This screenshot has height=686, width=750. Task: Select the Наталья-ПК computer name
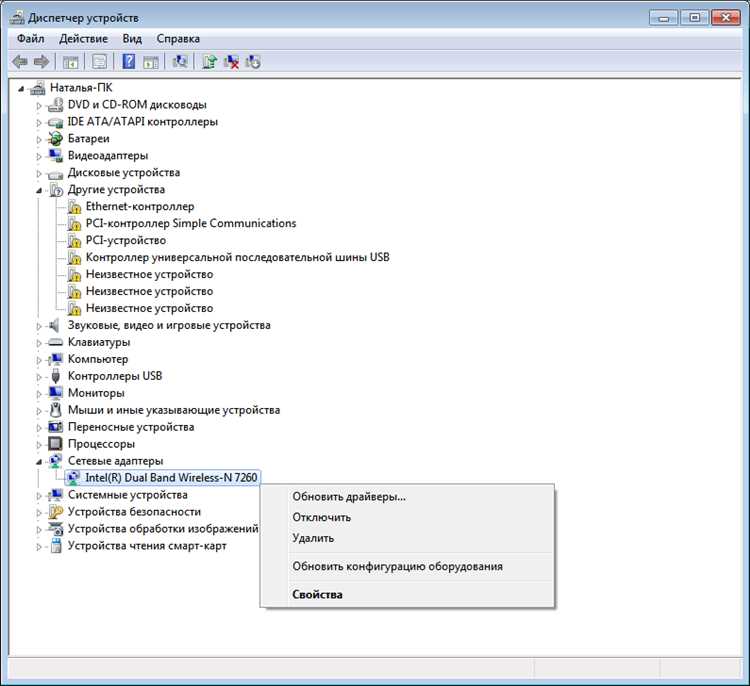point(81,88)
